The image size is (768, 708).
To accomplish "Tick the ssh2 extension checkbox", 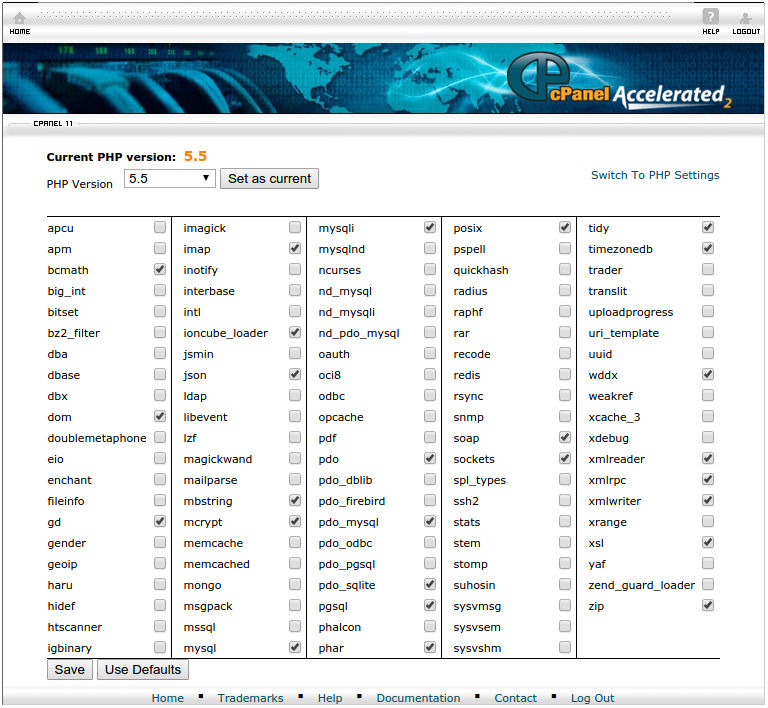I will [x=565, y=500].
